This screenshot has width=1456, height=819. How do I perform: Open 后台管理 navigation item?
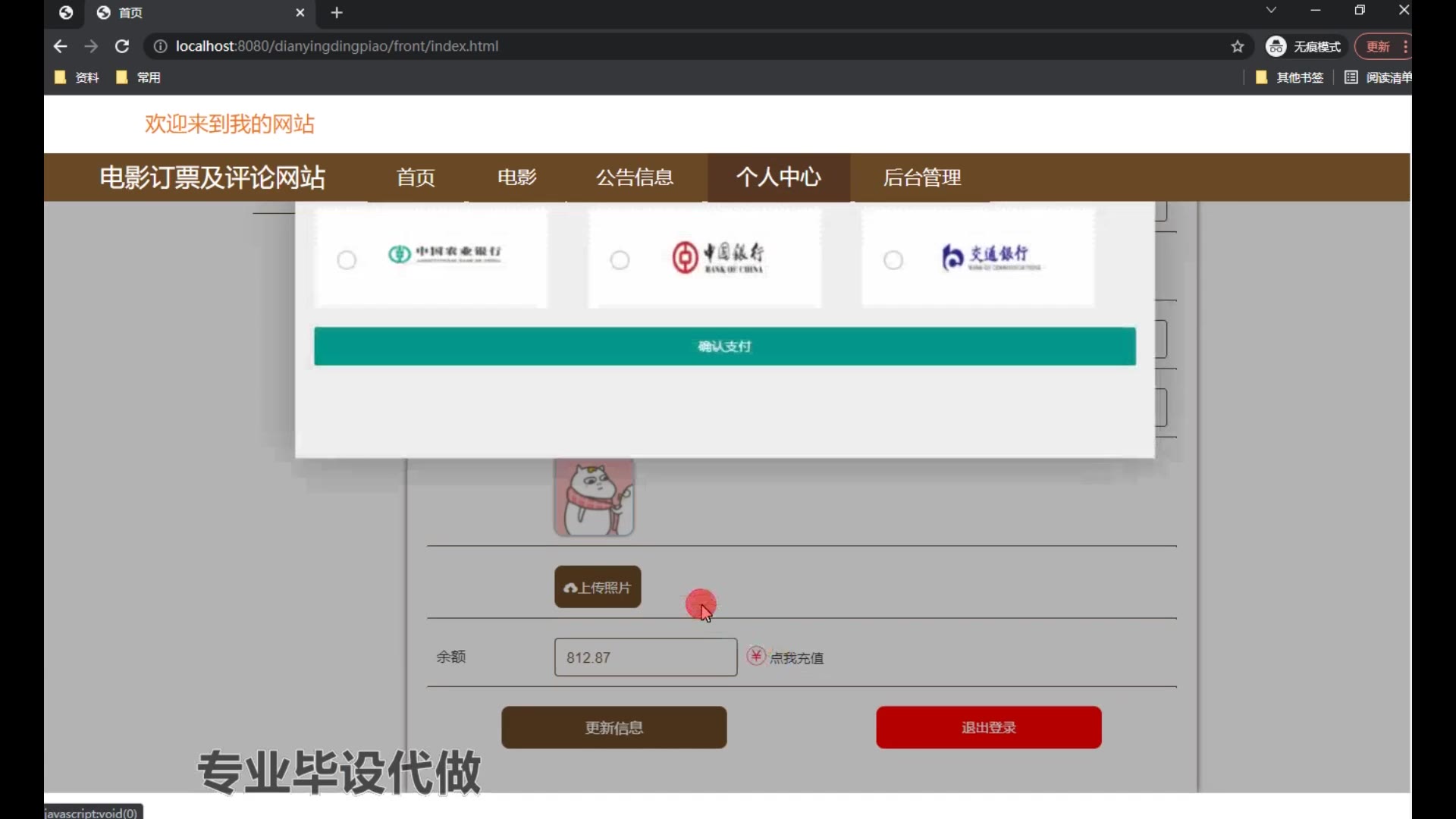tap(922, 177)
